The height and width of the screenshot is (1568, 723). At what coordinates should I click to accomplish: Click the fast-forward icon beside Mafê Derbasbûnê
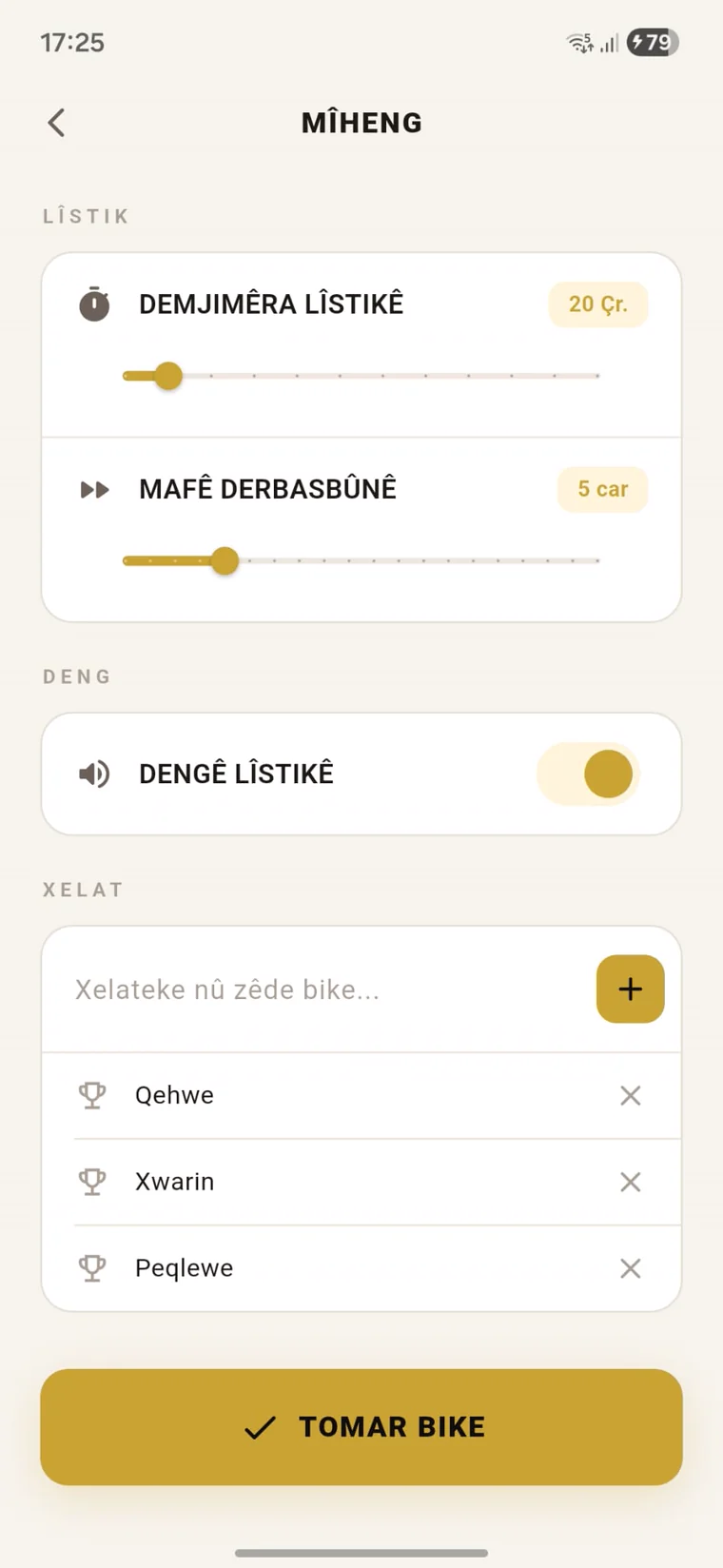pyautogui.click(x=94, y=490)
